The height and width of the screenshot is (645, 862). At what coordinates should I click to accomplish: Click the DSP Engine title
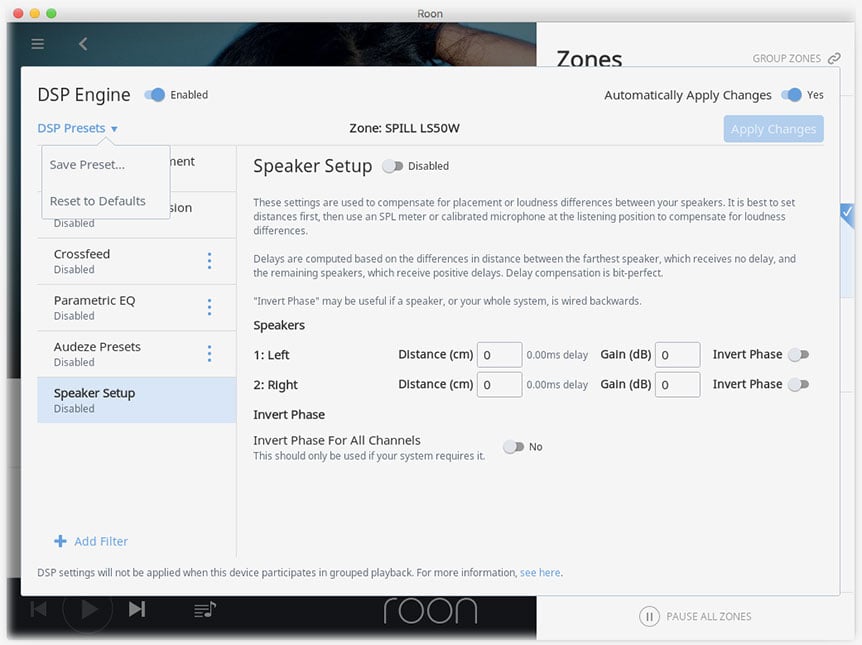[84, 95]
